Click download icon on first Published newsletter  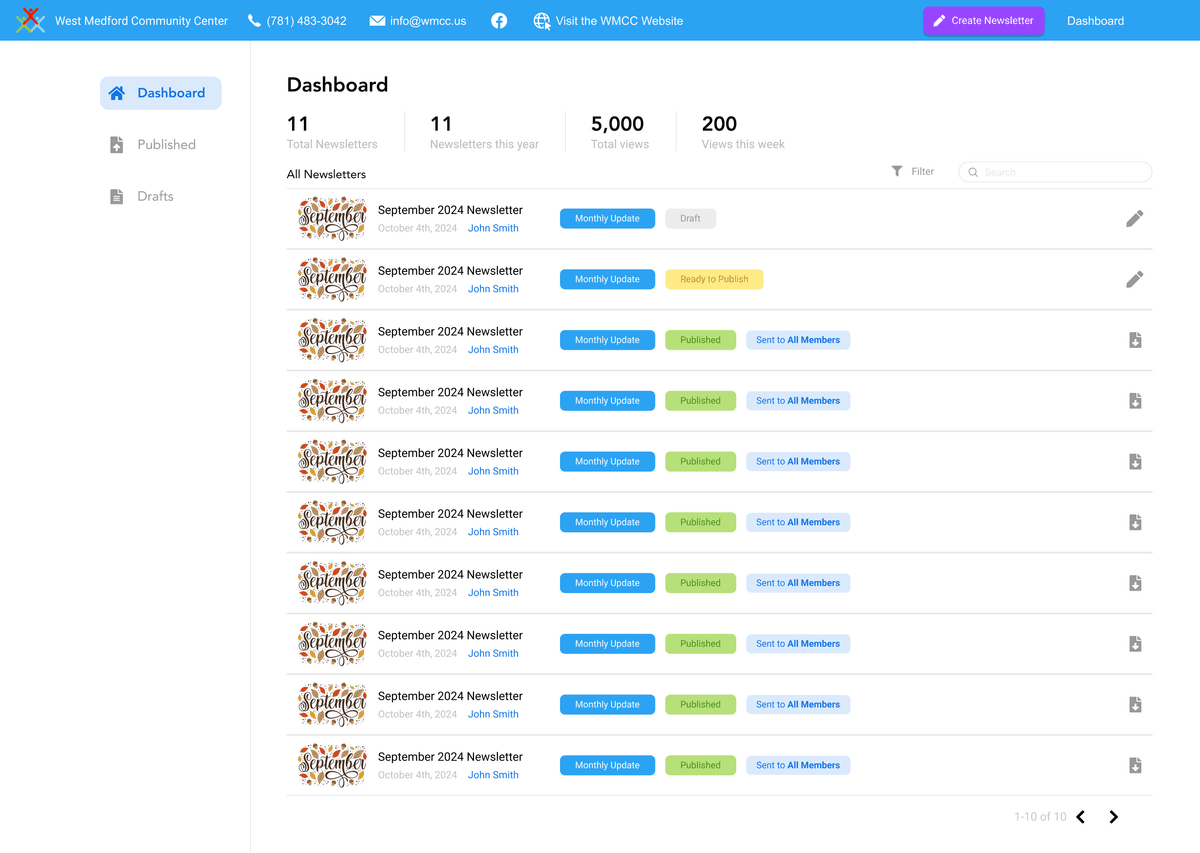point(1135,340)
